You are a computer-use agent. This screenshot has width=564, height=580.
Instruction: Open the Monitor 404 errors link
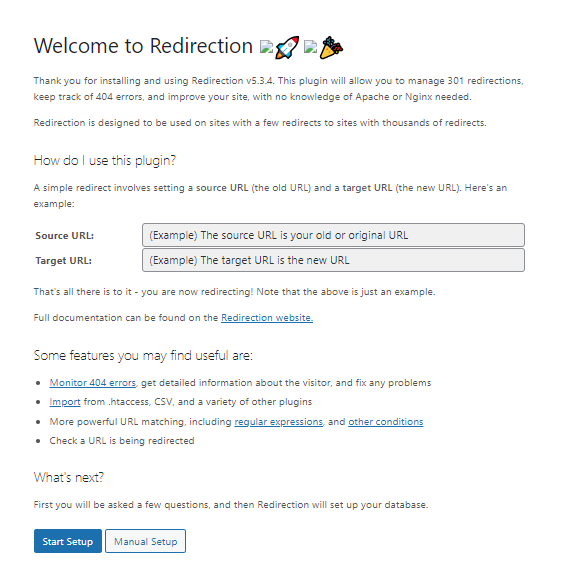[x=93, y=383]
